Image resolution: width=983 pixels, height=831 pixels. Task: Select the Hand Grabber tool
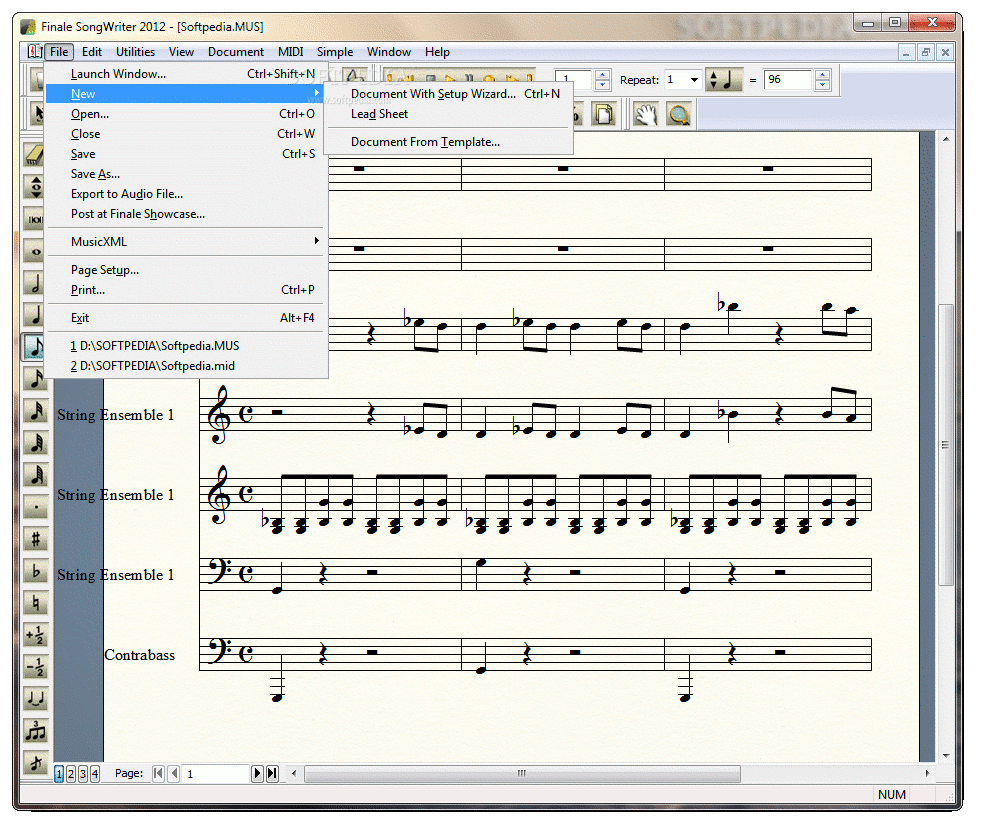point(646,114)
